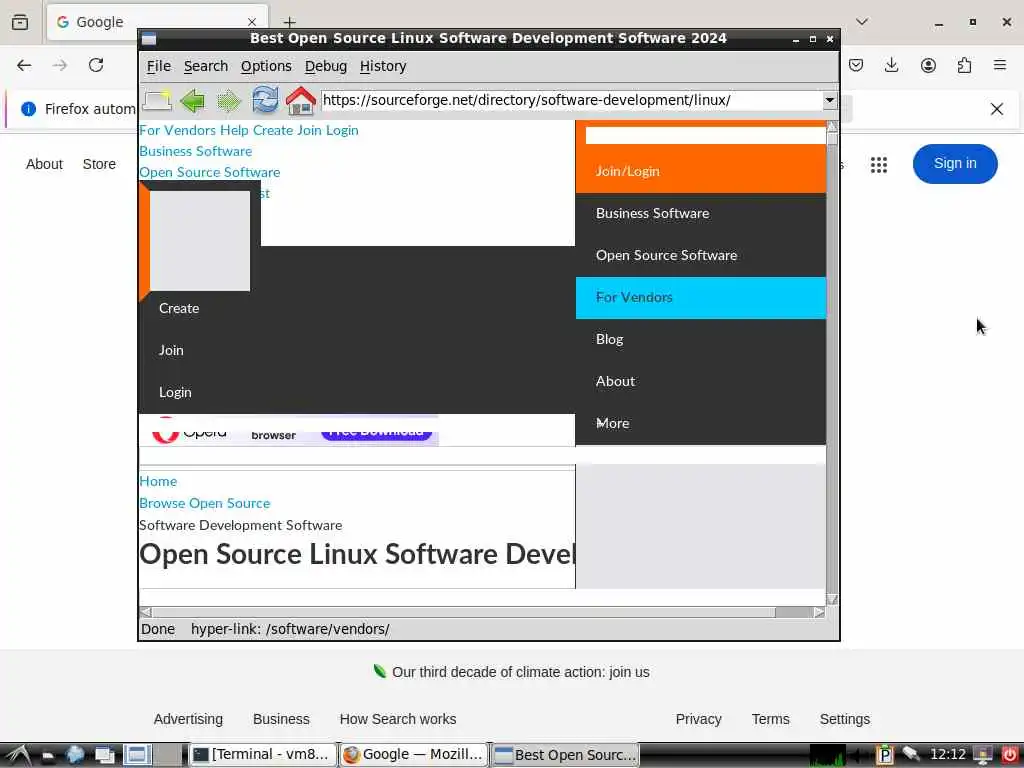Go forward using the green right arrow
The image size is (1024, 768).
tap(229, 101)
